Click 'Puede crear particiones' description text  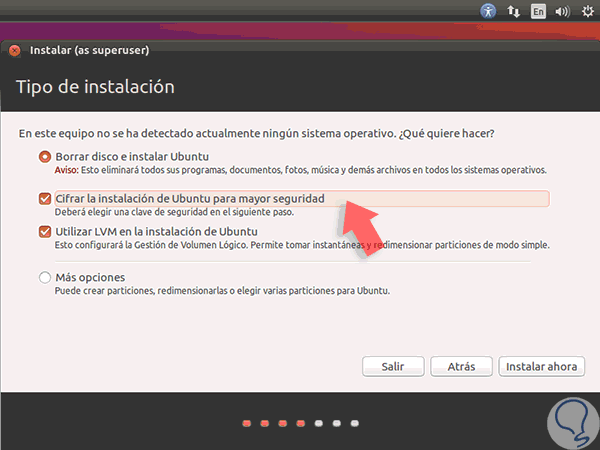222,291
